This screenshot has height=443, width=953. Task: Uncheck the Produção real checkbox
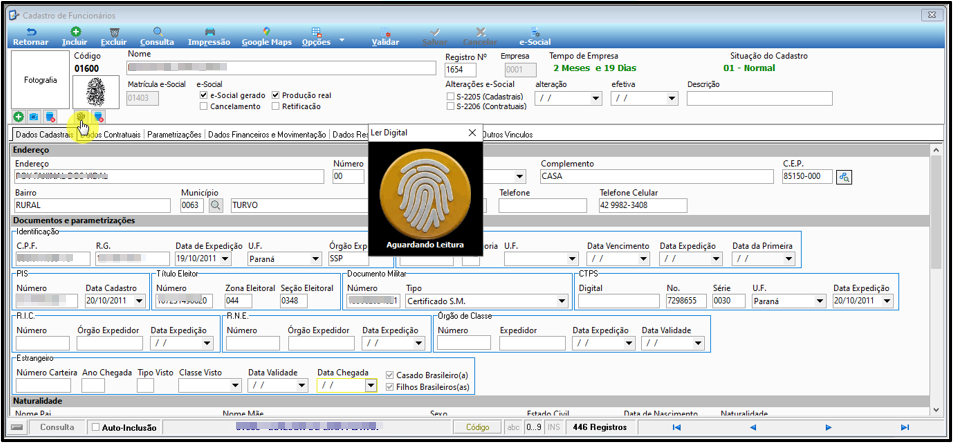tap(276, 95)
